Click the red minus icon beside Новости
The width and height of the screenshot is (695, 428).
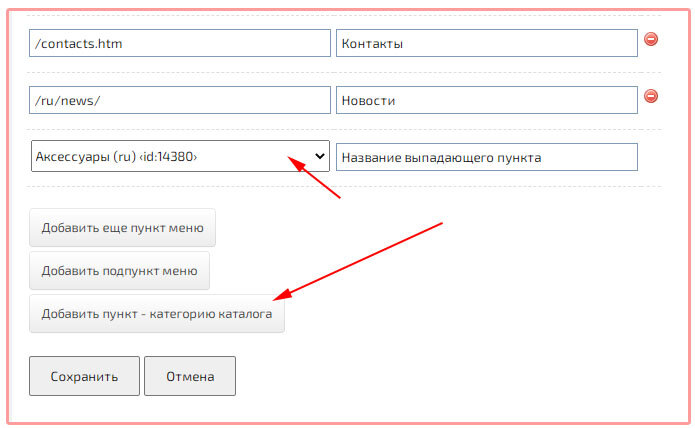(x=650, y=97)
